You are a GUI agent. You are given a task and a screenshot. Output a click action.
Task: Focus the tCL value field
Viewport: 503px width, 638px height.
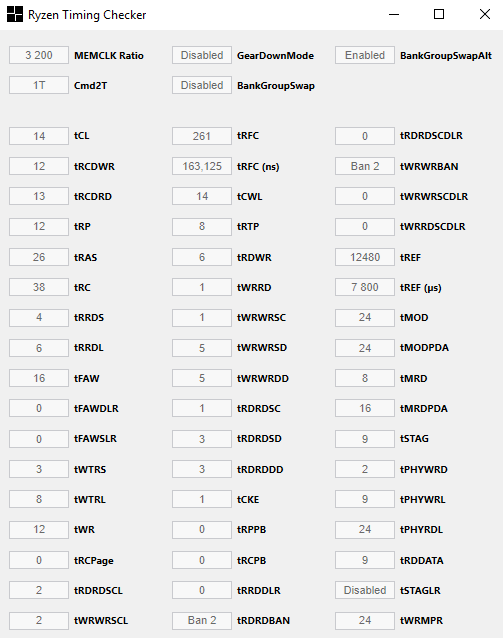(39, 136)
